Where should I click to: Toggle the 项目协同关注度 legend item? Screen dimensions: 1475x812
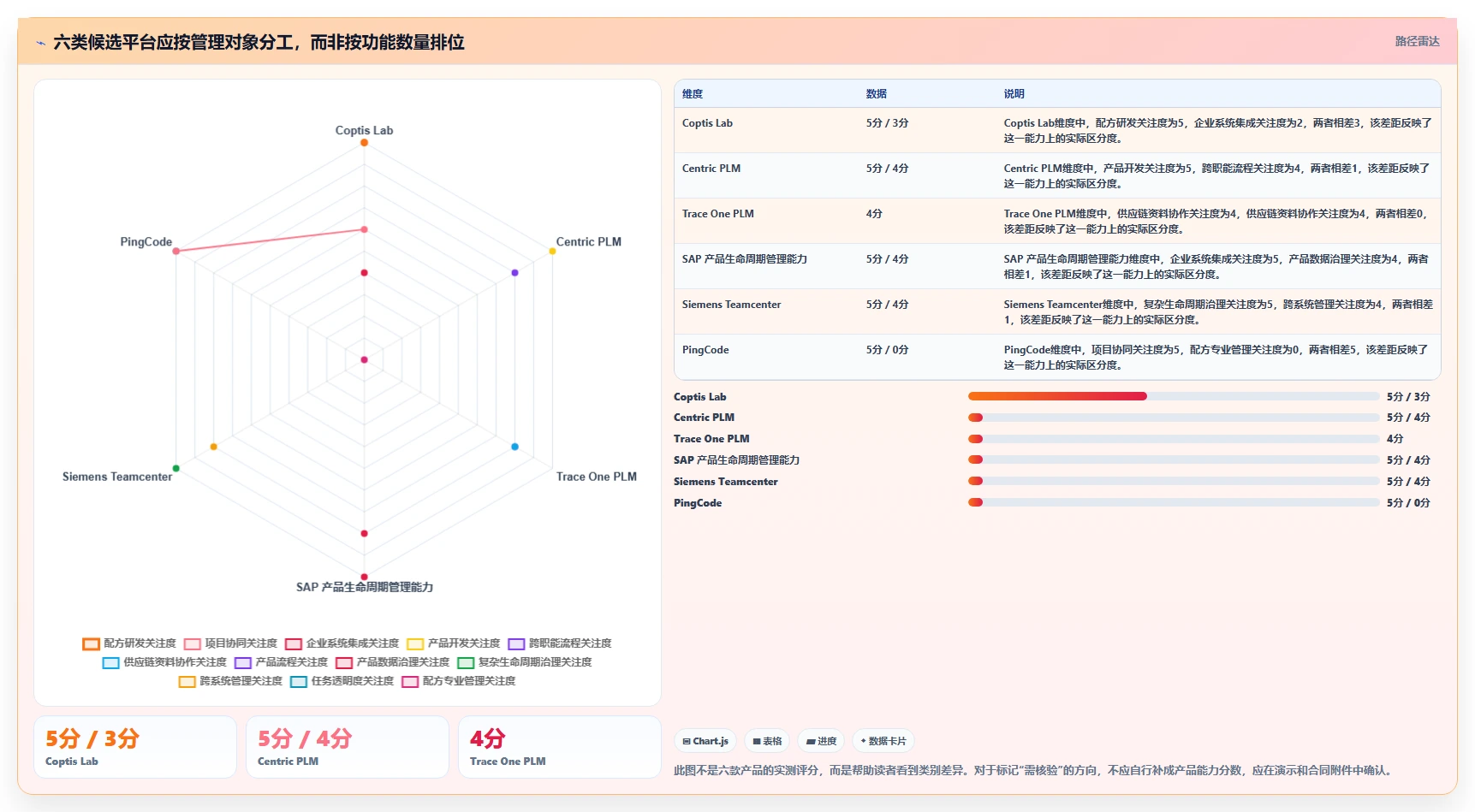pyautogui.click(x=231, y=643)
